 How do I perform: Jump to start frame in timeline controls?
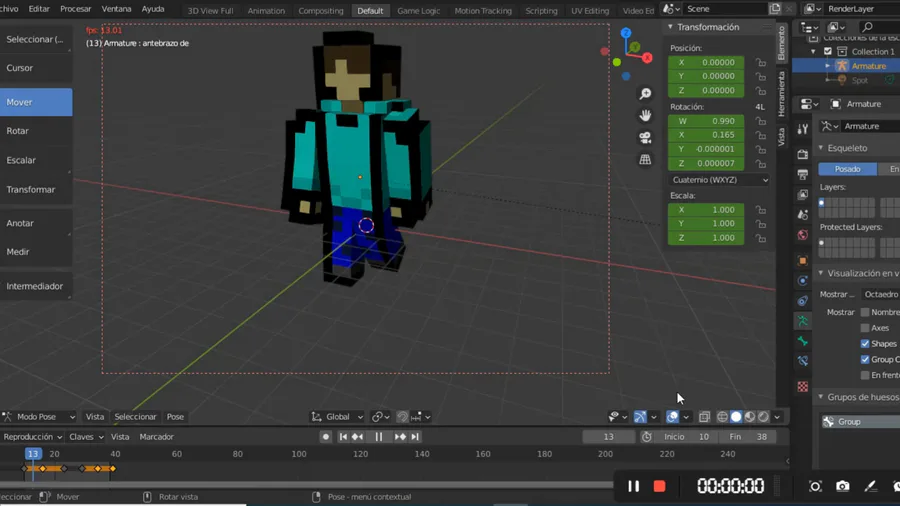[x=343, y=437]
